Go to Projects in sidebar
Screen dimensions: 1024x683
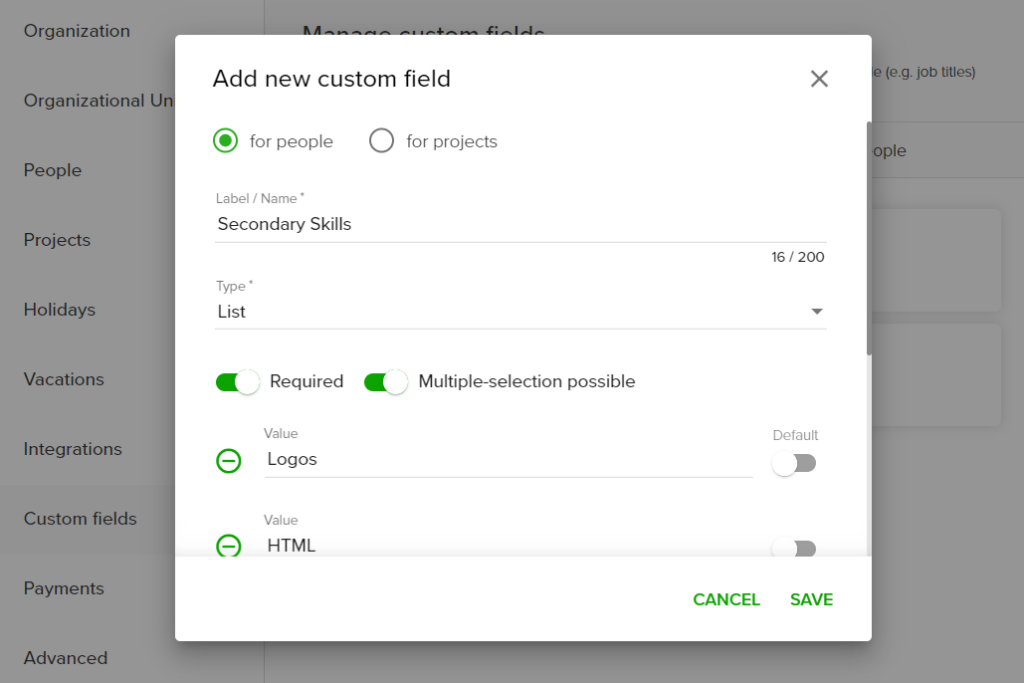tap(57, 240)
